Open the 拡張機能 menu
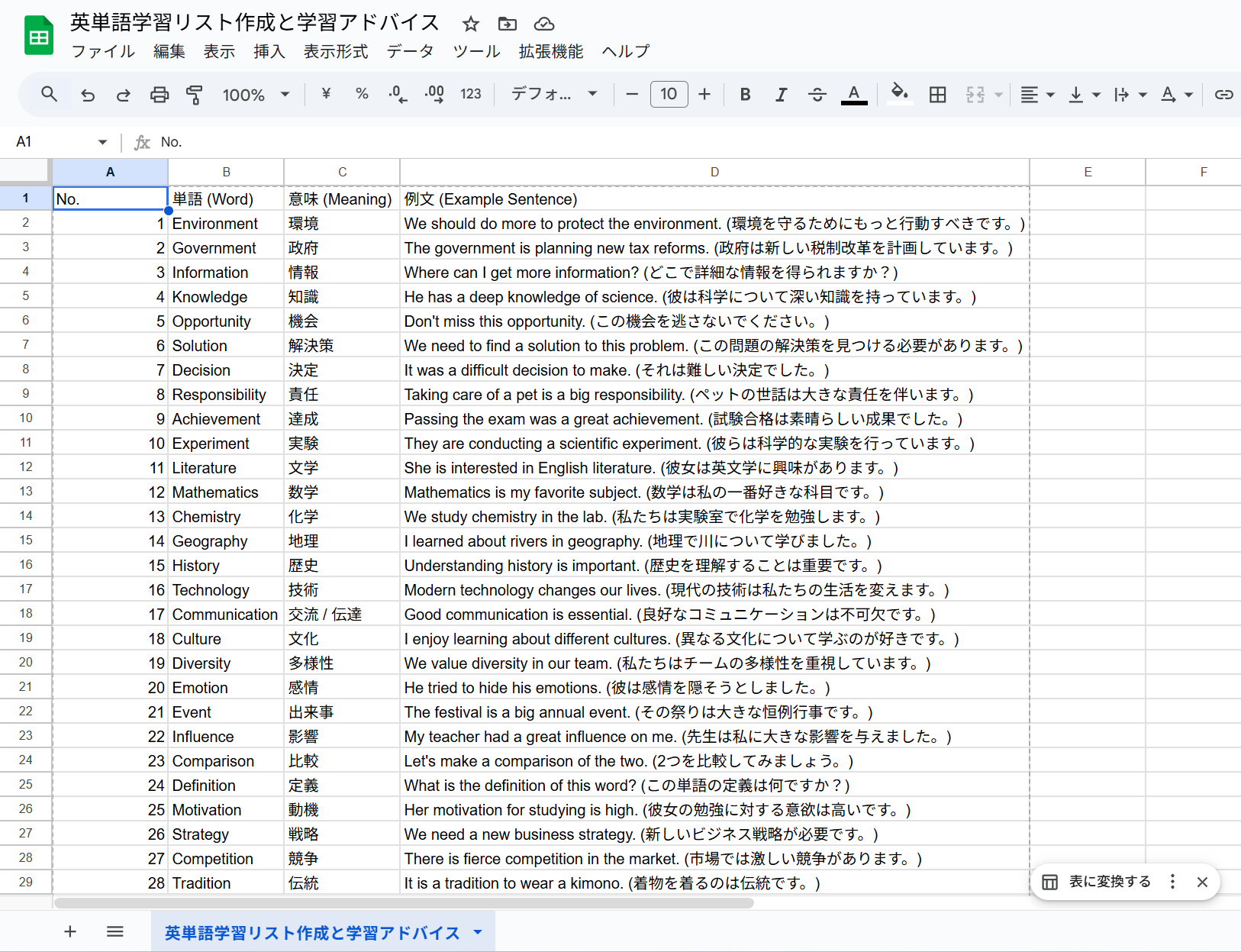This screenshot has width=1241, height=952. [x=551, y=51]
